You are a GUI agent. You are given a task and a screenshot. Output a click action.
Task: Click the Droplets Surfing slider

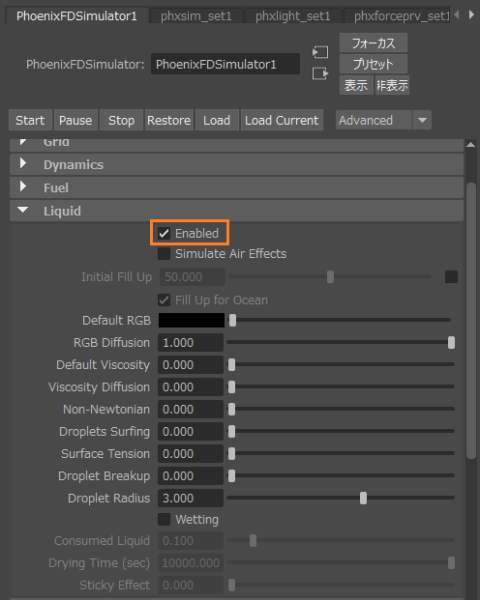[341, 431]
